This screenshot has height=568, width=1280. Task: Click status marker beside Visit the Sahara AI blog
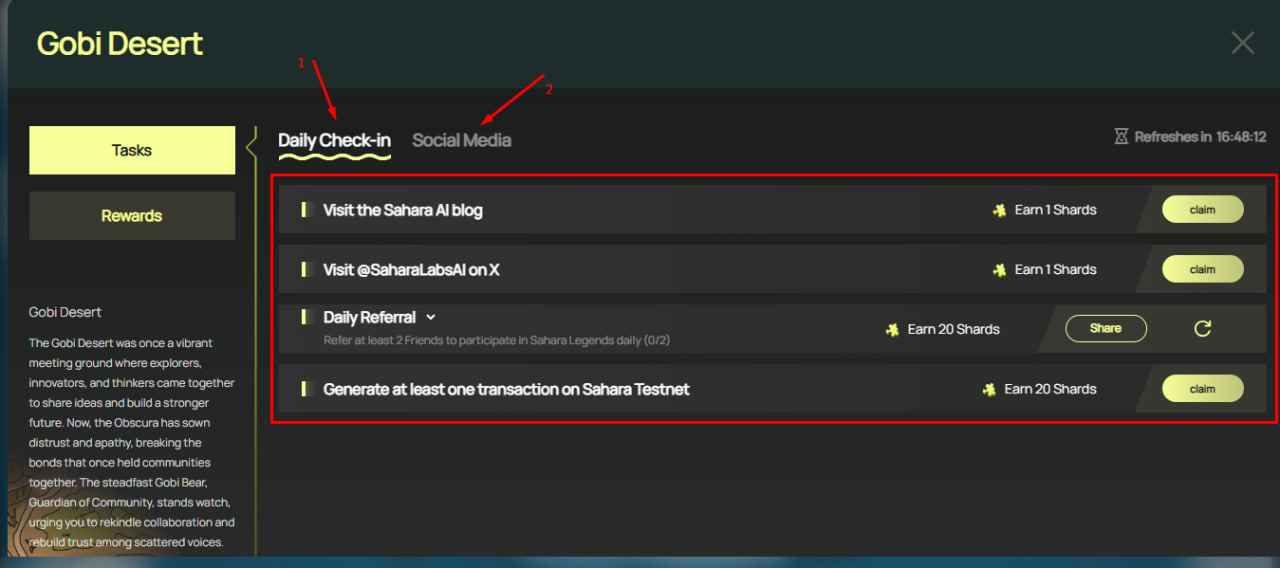[303, 210]
